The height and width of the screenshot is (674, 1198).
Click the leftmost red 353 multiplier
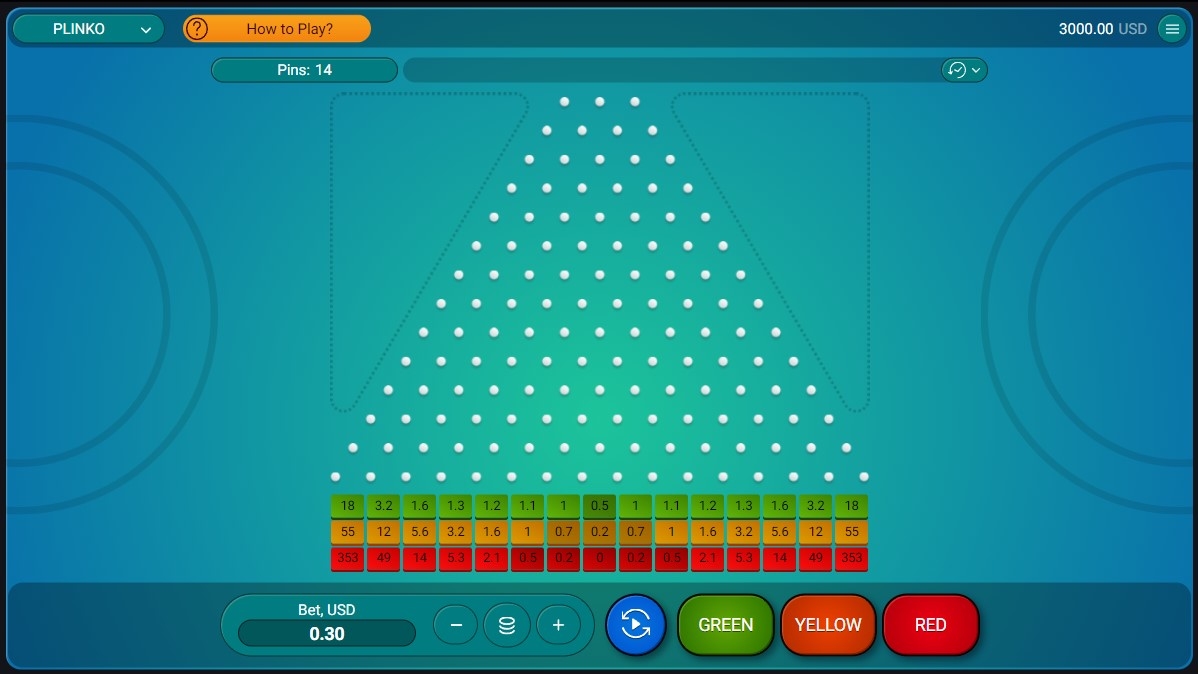click(x=348, y=559)
